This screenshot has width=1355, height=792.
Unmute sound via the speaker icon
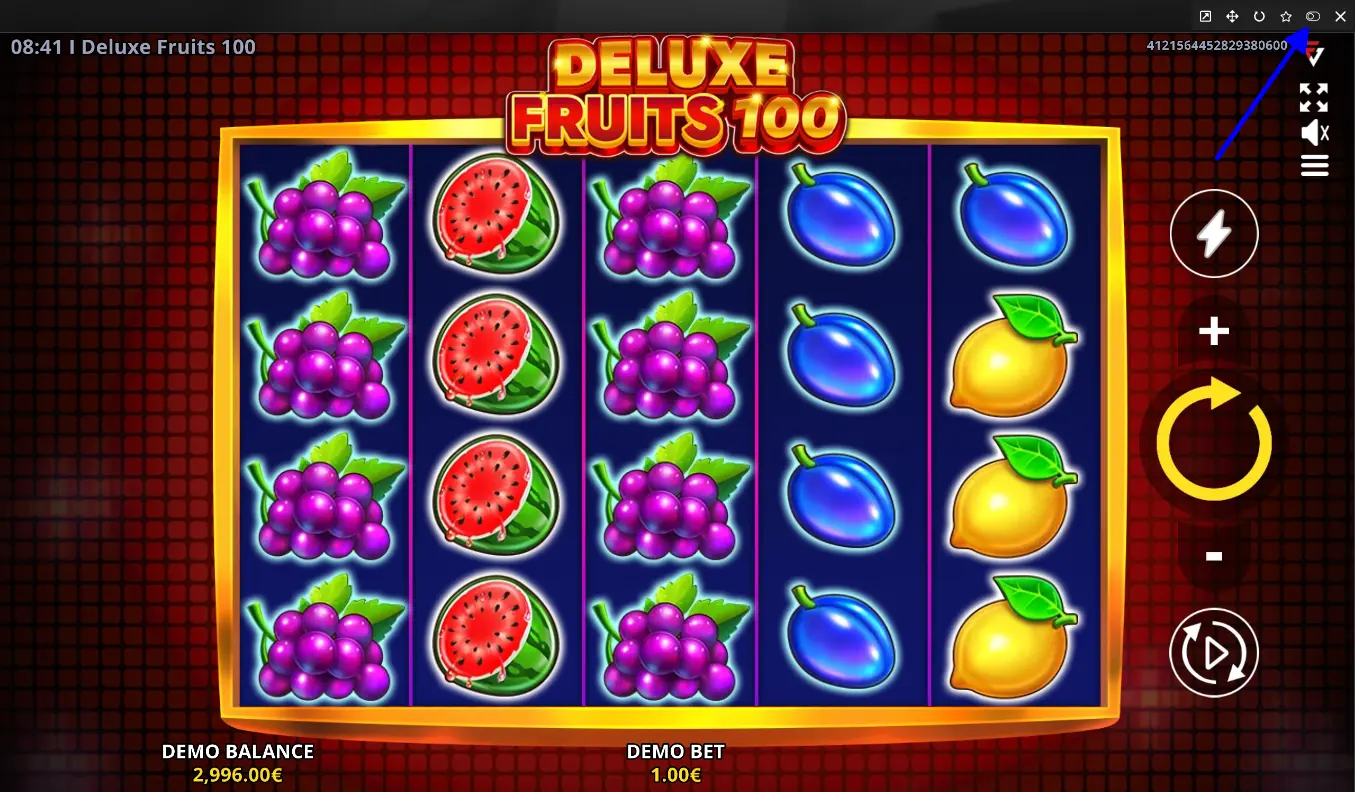1314,132
